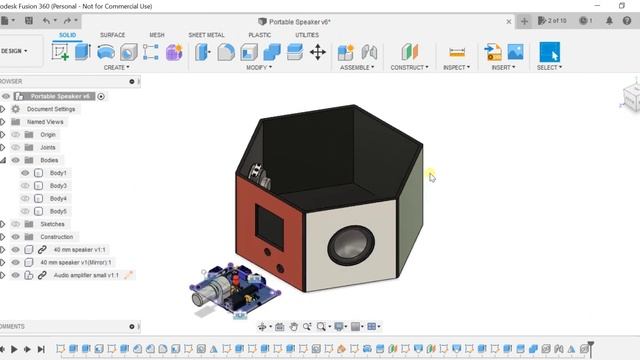Select the Move/Copy arrows tool
This screenshot has width=640, height=360.
[x=318, y=52]
